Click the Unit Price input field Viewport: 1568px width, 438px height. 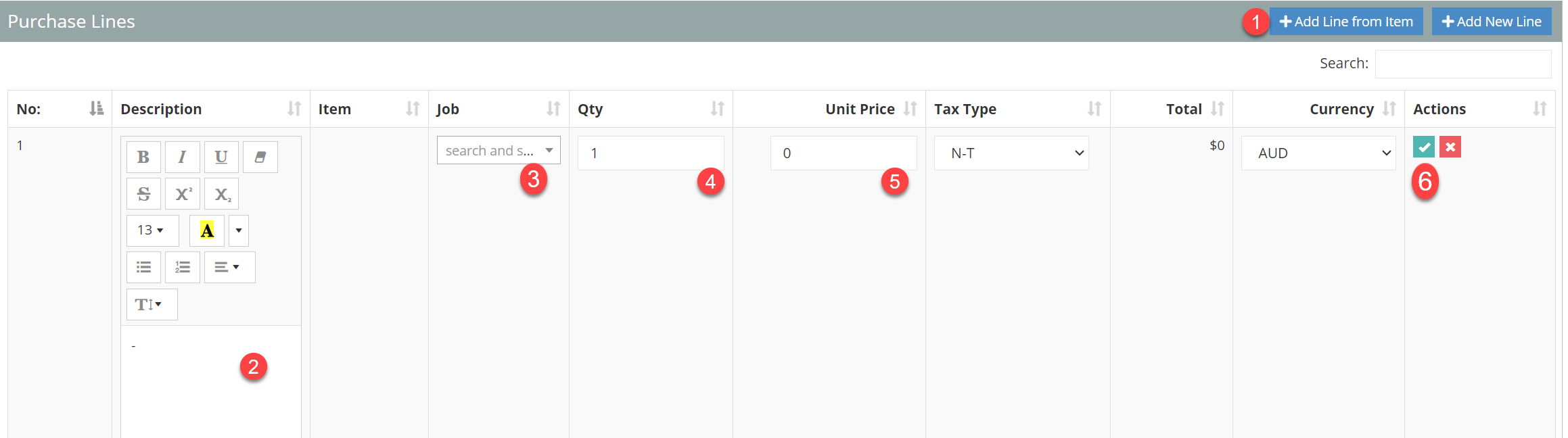[844, 153]
